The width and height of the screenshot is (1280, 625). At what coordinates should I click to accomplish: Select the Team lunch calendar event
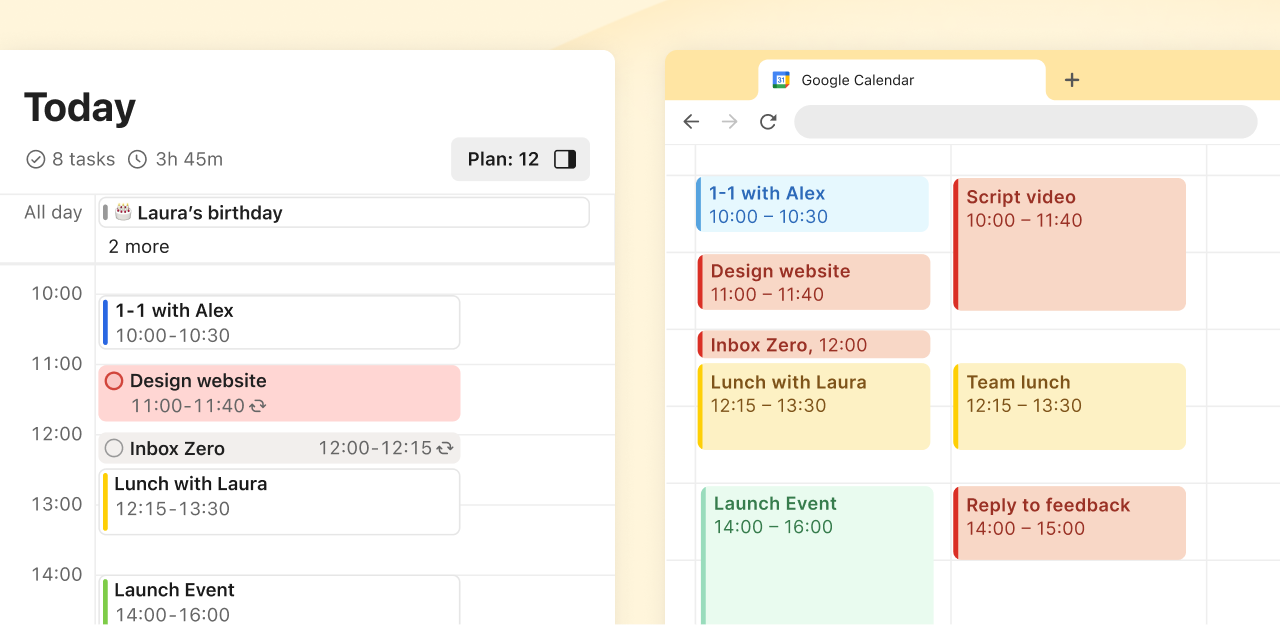click(1069, 406)
